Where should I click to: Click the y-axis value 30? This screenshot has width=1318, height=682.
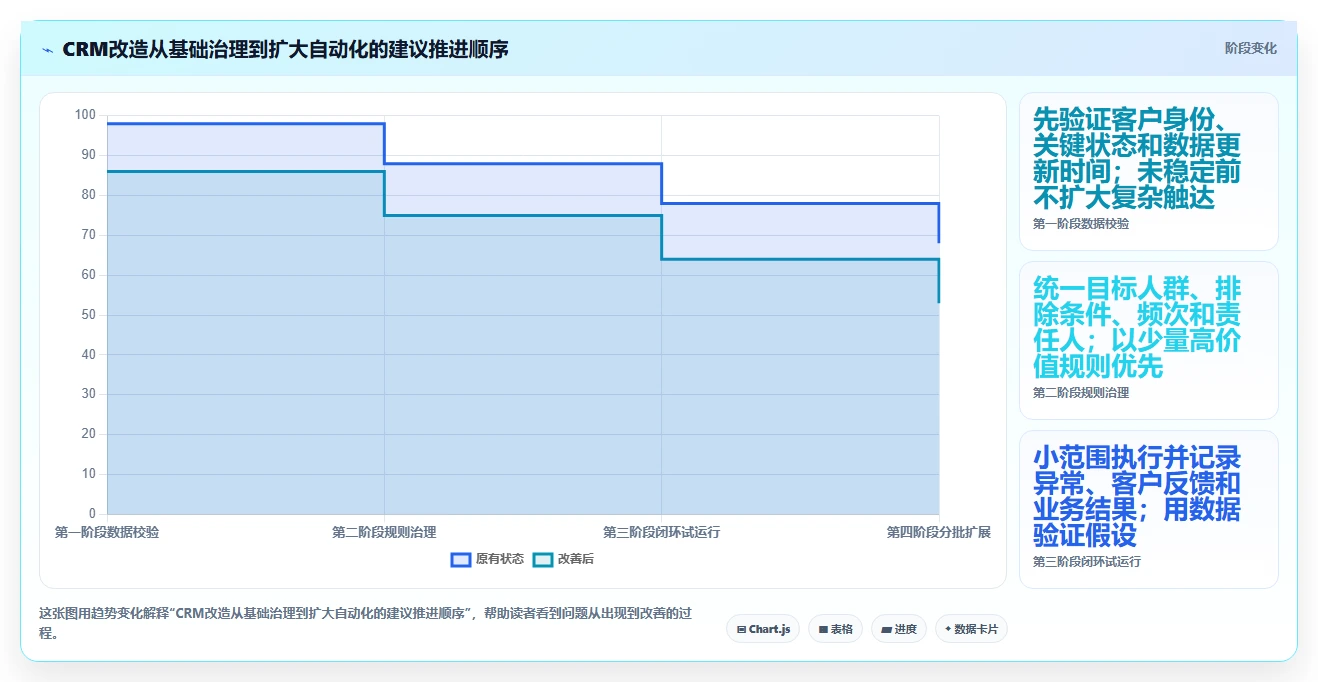pos(89,394)
